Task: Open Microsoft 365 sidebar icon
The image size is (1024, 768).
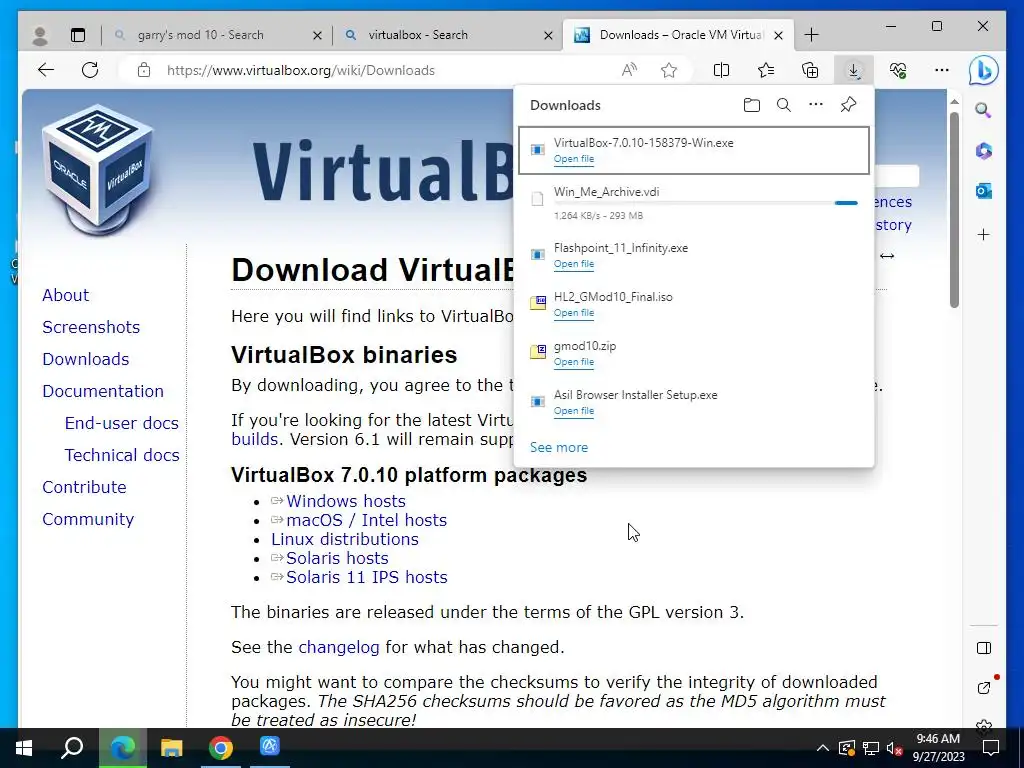Action: (984, 151)
